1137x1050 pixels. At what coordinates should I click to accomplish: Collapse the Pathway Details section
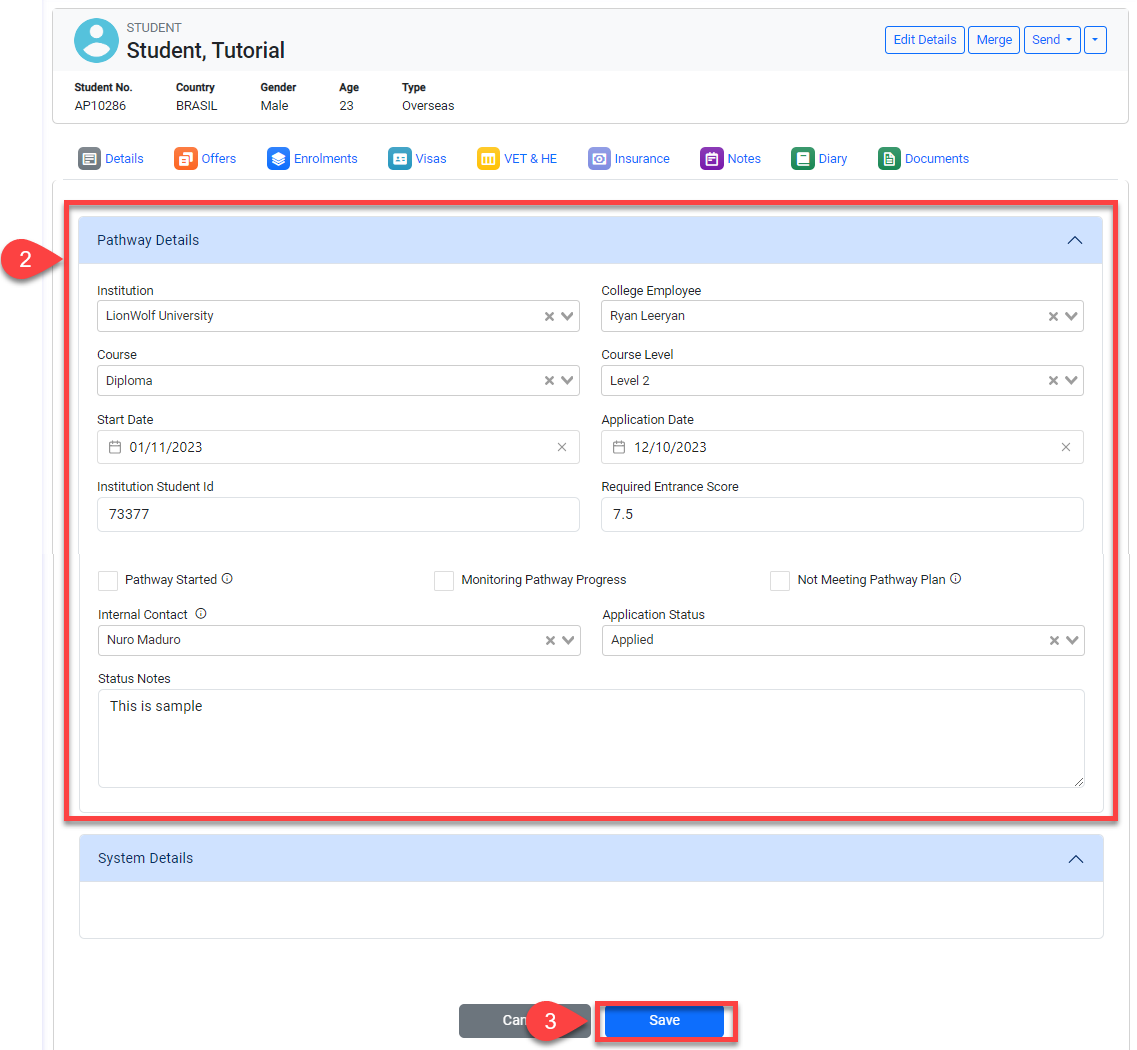[1075, 240]
